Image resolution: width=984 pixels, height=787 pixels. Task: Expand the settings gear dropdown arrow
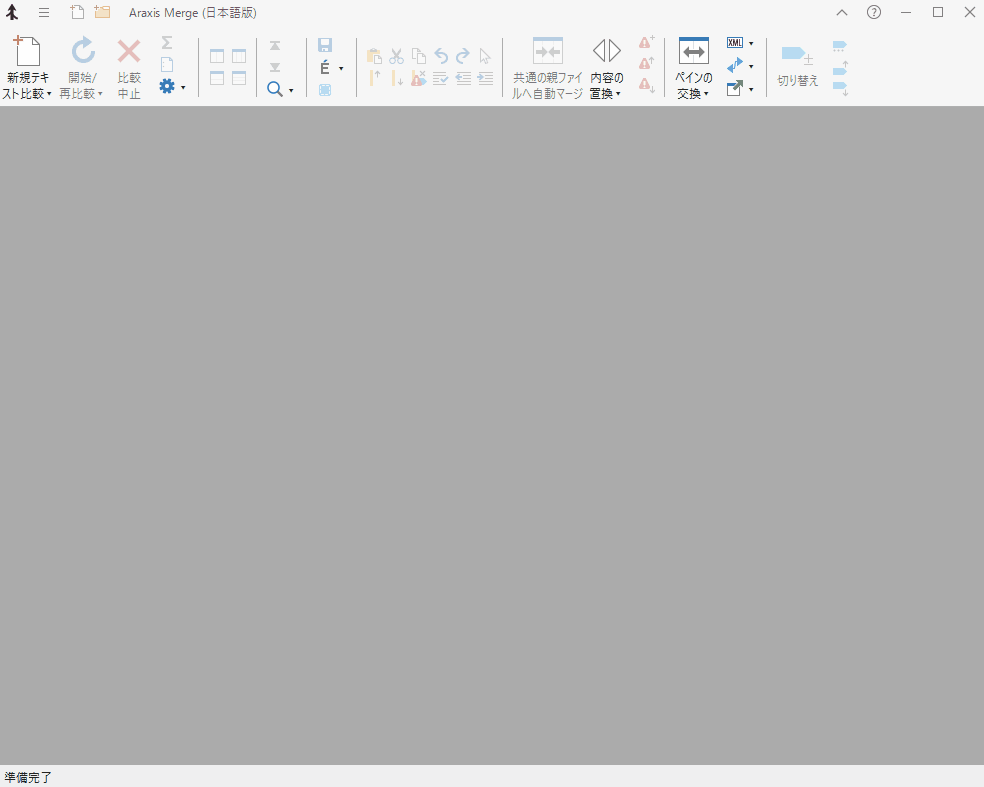(x=183, y=88)
